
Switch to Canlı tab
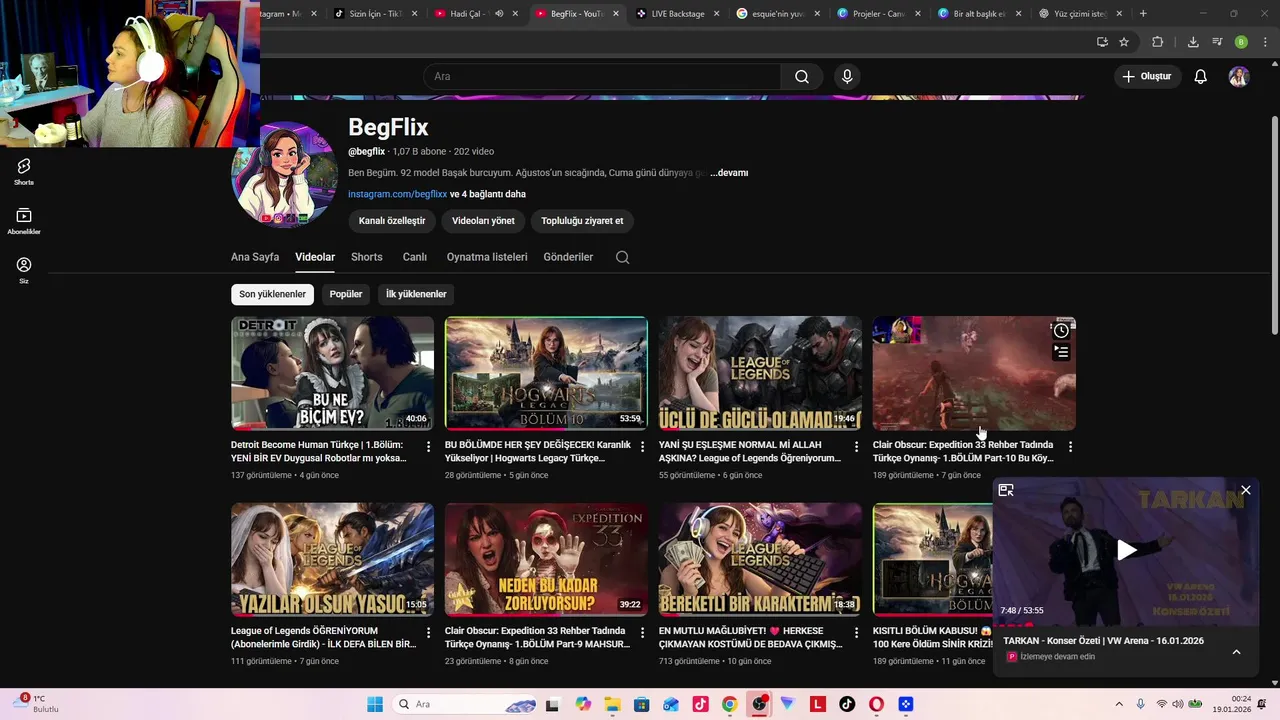point(415,257)
